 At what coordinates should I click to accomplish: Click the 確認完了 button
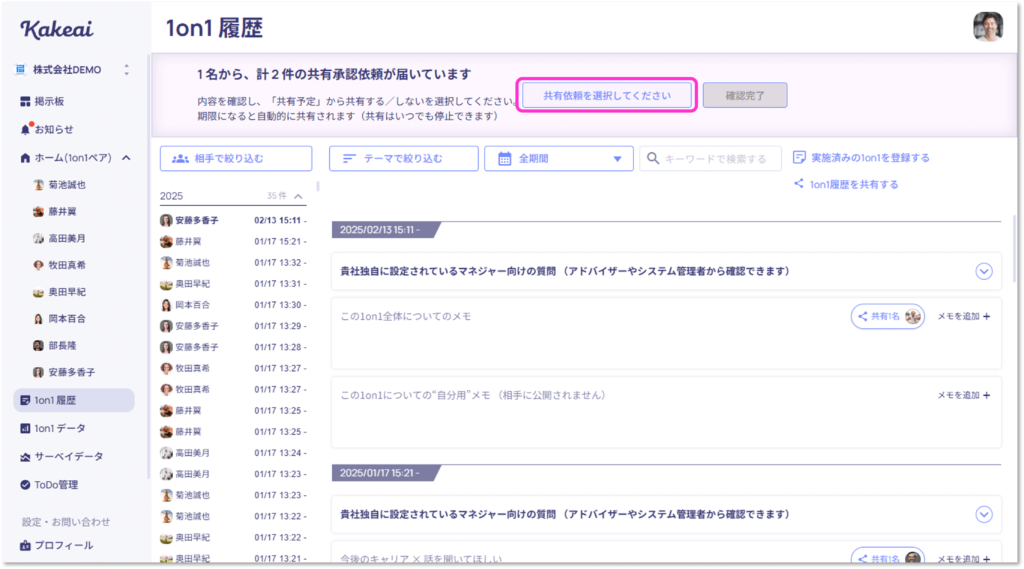point(745,95)
